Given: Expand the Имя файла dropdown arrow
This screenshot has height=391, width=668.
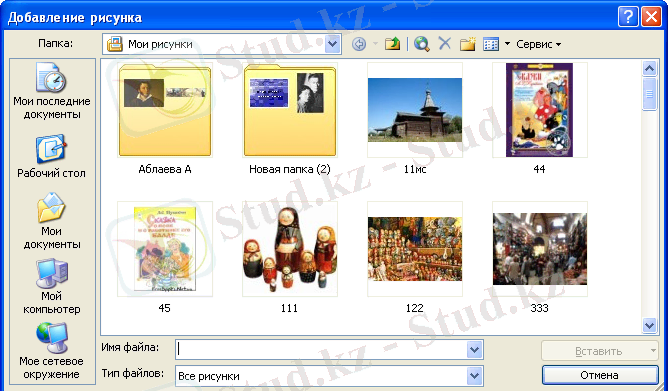Looking at the screenshot, I should 474,350.
